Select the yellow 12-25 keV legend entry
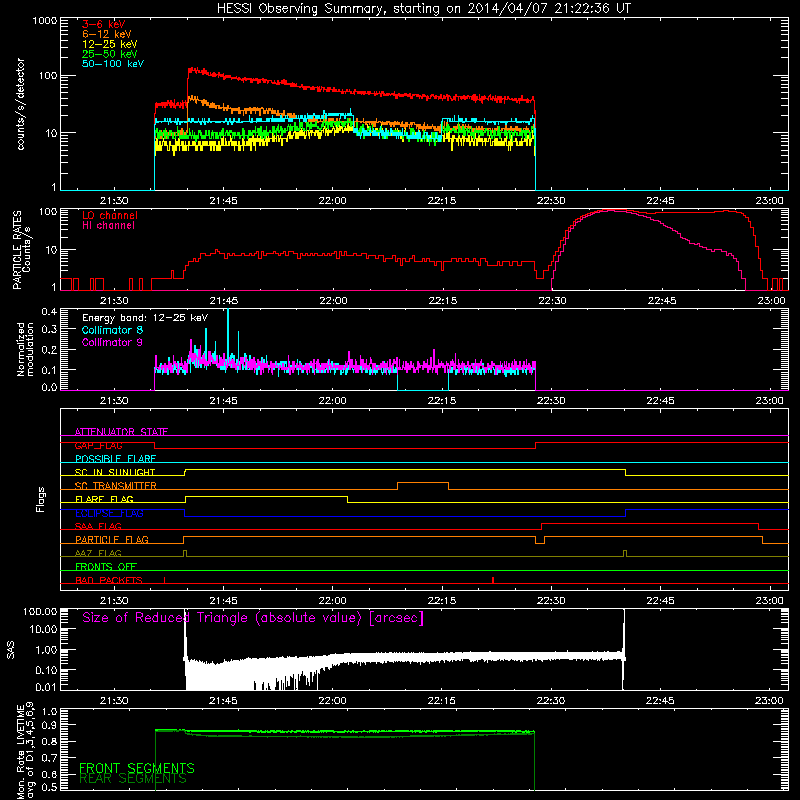 110,44
